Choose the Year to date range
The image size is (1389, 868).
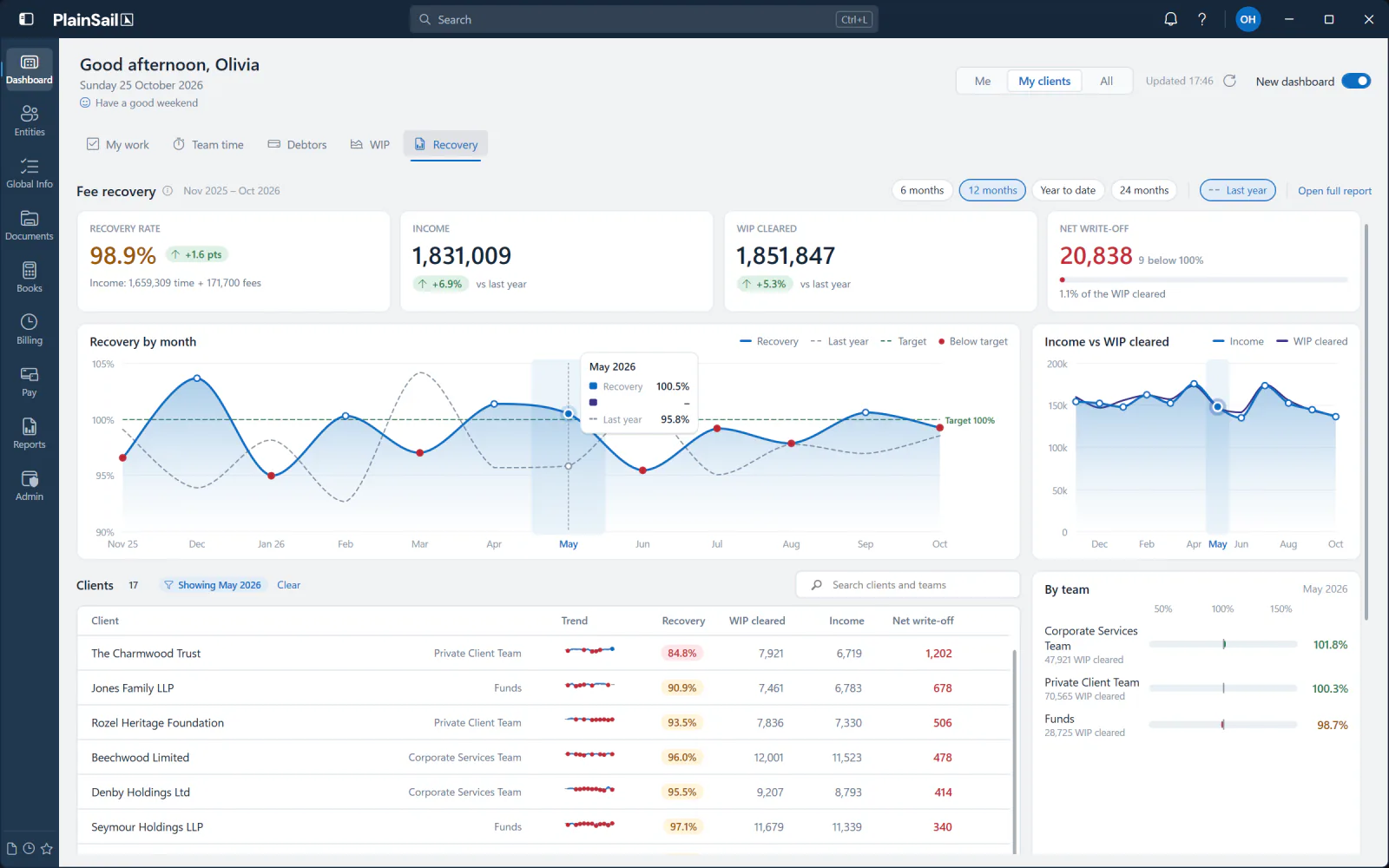pyautogui.click(x=1068, y=190)
